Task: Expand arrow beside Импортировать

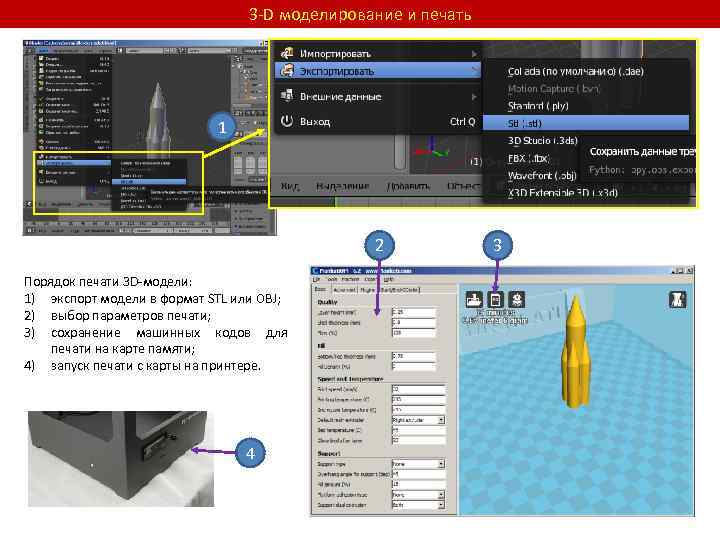Action: click(x=474, y=54)
